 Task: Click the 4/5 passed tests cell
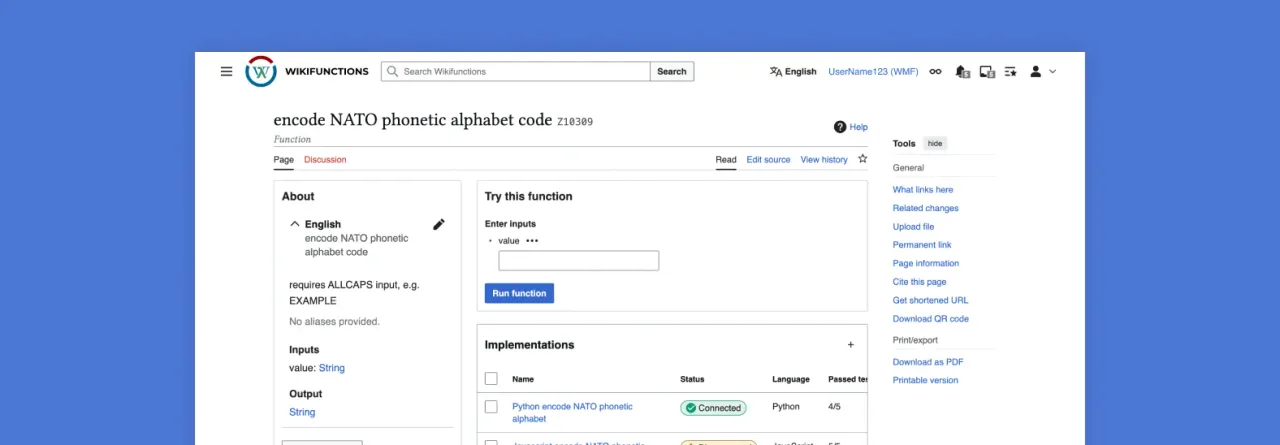(x=835, y=407)
